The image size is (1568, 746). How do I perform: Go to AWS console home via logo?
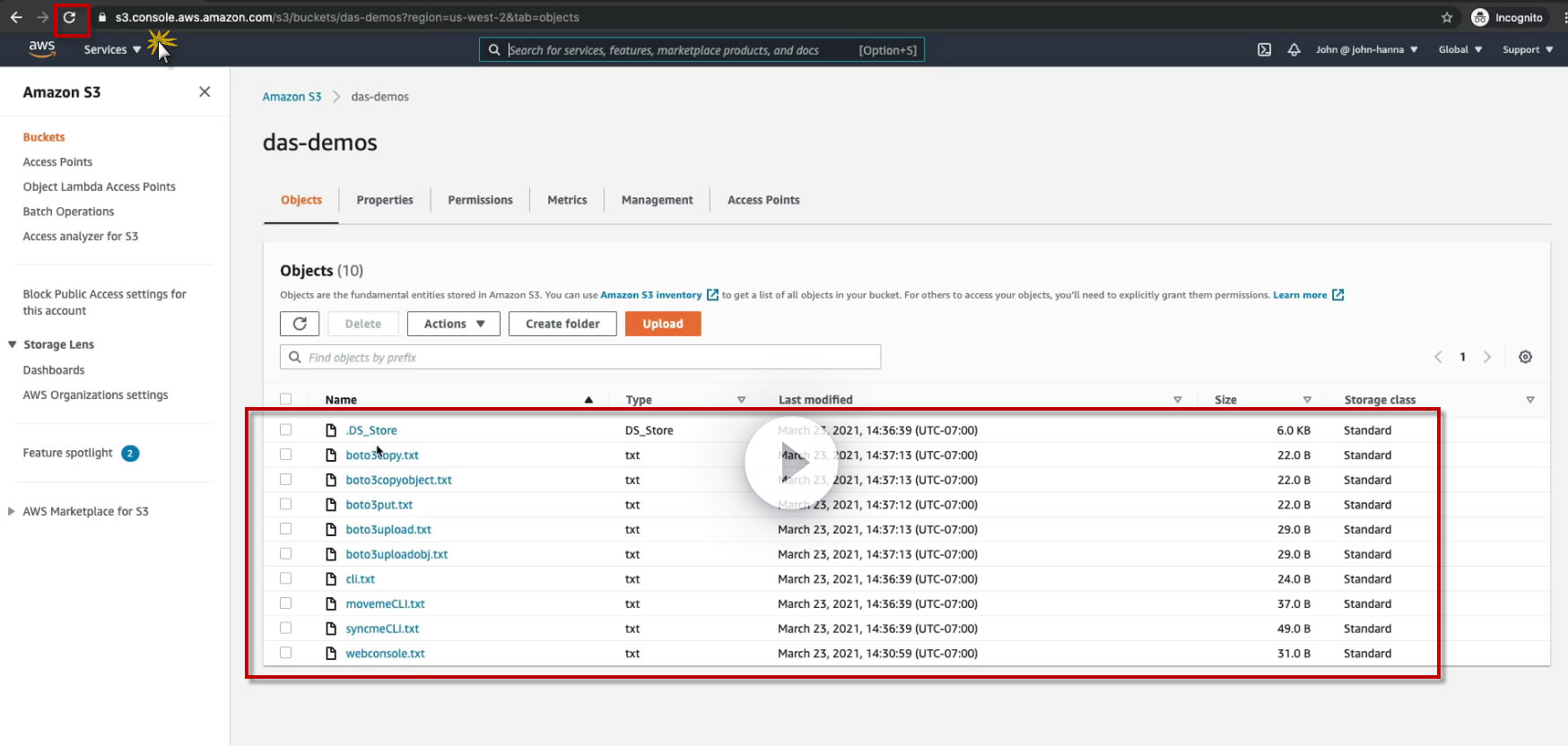[42, 49]
